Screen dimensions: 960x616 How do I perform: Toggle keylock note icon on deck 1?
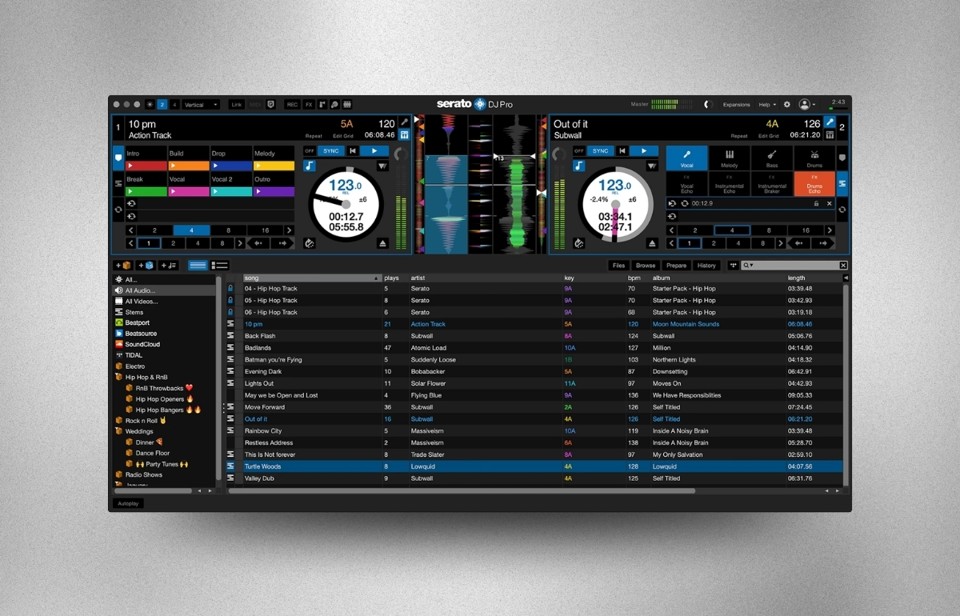[309, 165]
